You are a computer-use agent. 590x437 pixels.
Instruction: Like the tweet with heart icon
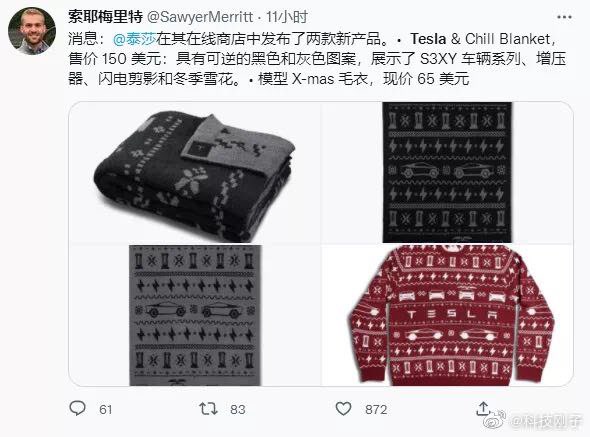[343, 409]
